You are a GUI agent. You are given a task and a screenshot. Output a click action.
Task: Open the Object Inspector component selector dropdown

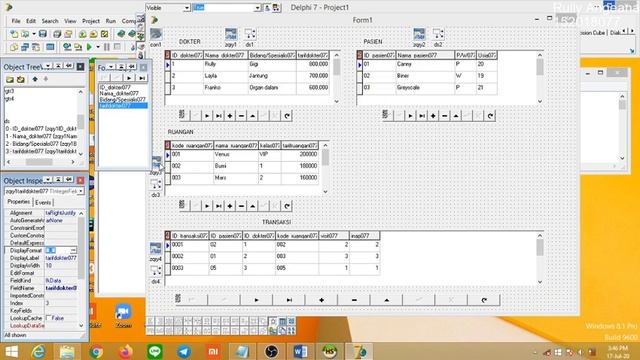[81, 191]
